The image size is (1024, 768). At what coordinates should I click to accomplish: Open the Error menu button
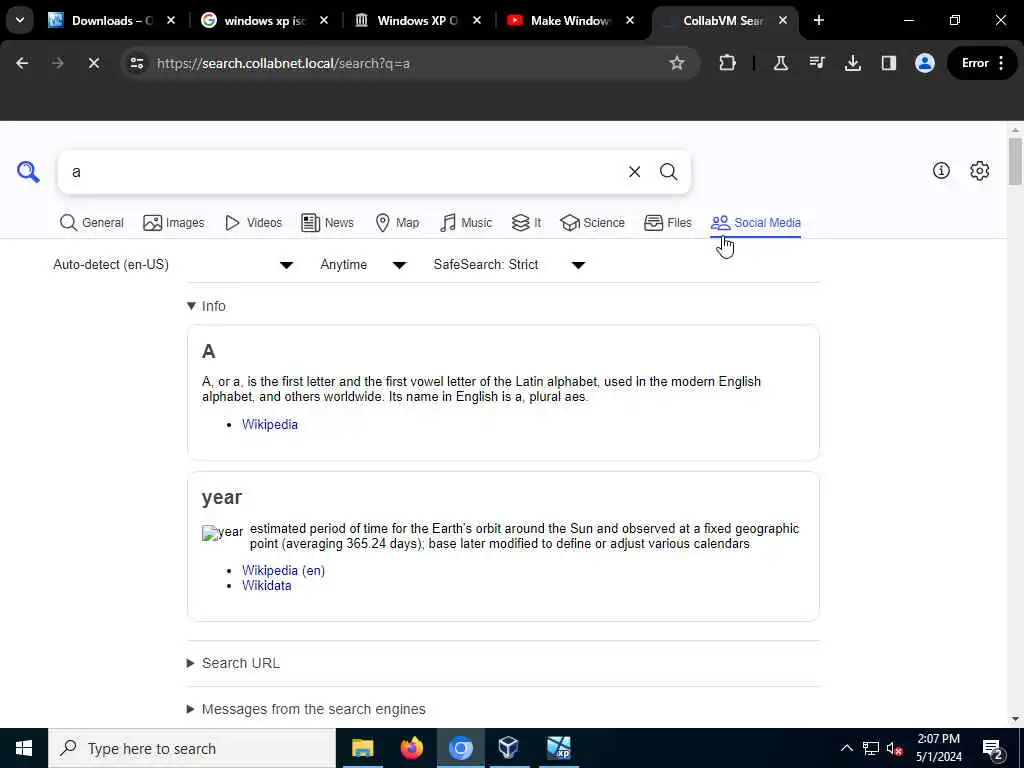point(983,63)
